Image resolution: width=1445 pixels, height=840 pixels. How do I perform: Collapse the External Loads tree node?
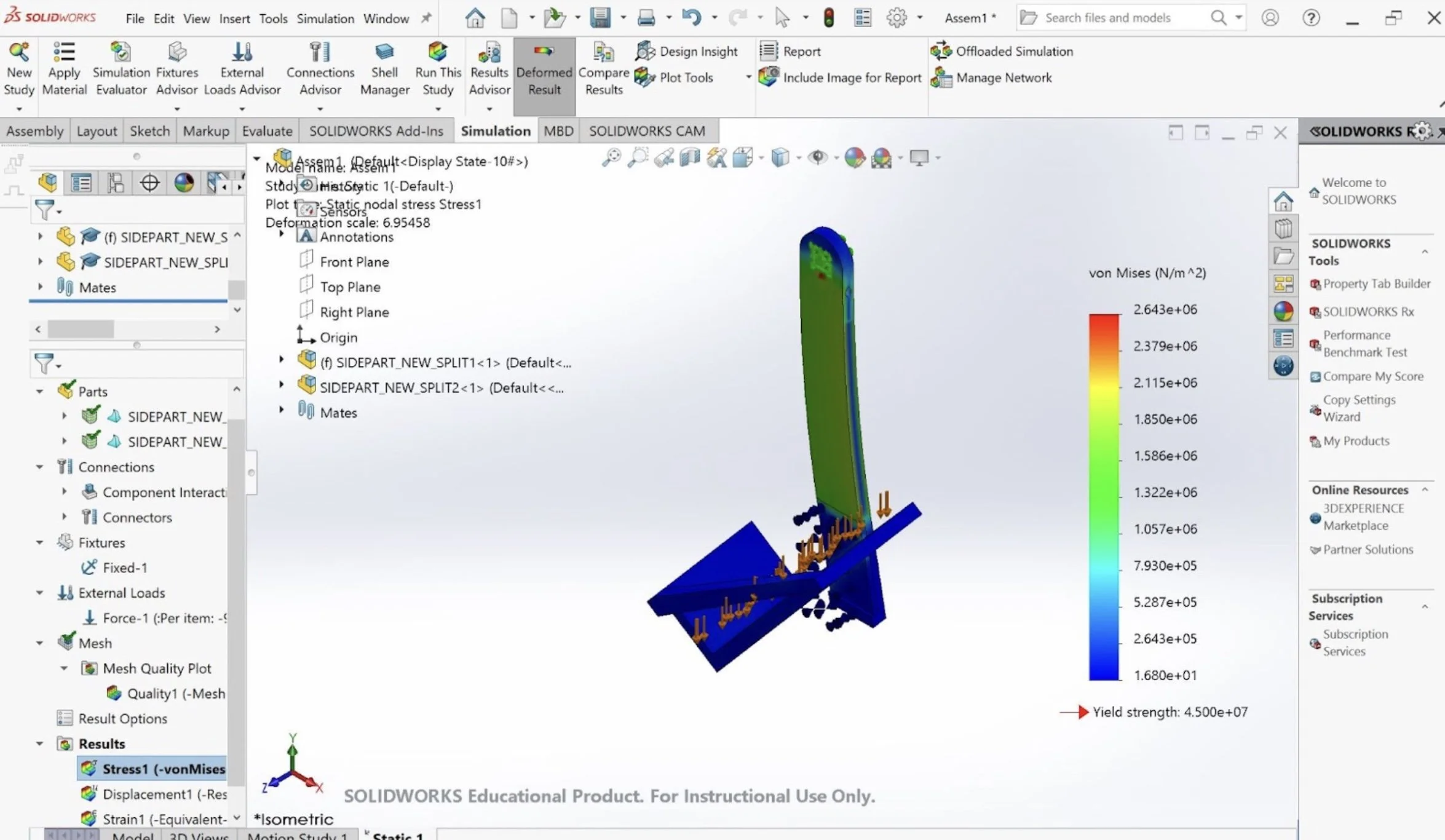40,593
